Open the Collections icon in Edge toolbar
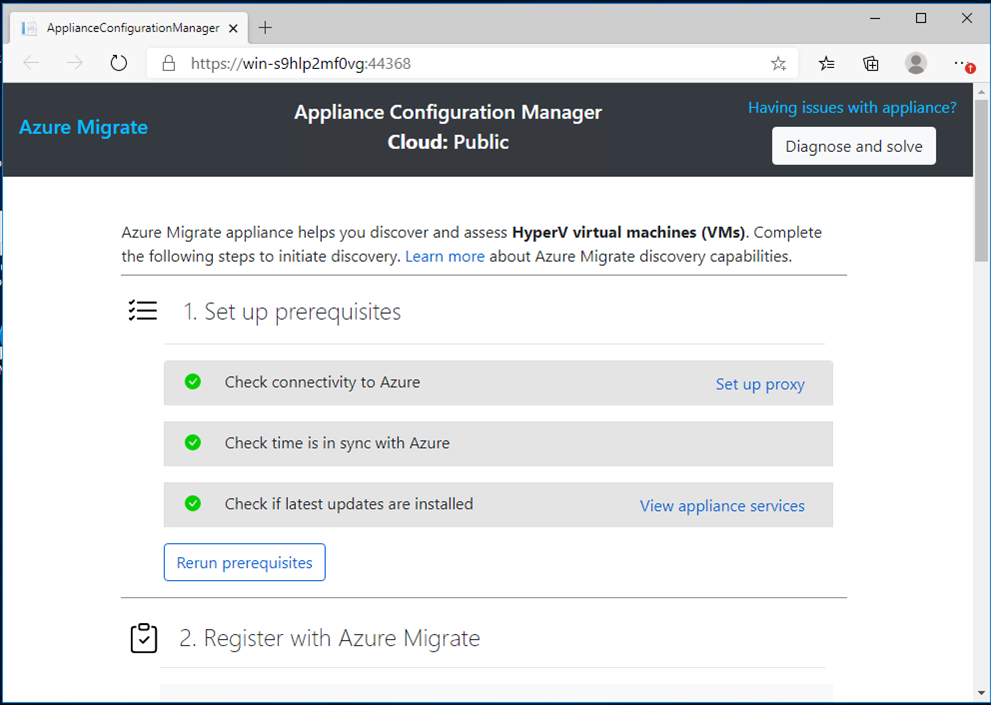The height and width of the screenshot is (705, 991). 870,62
